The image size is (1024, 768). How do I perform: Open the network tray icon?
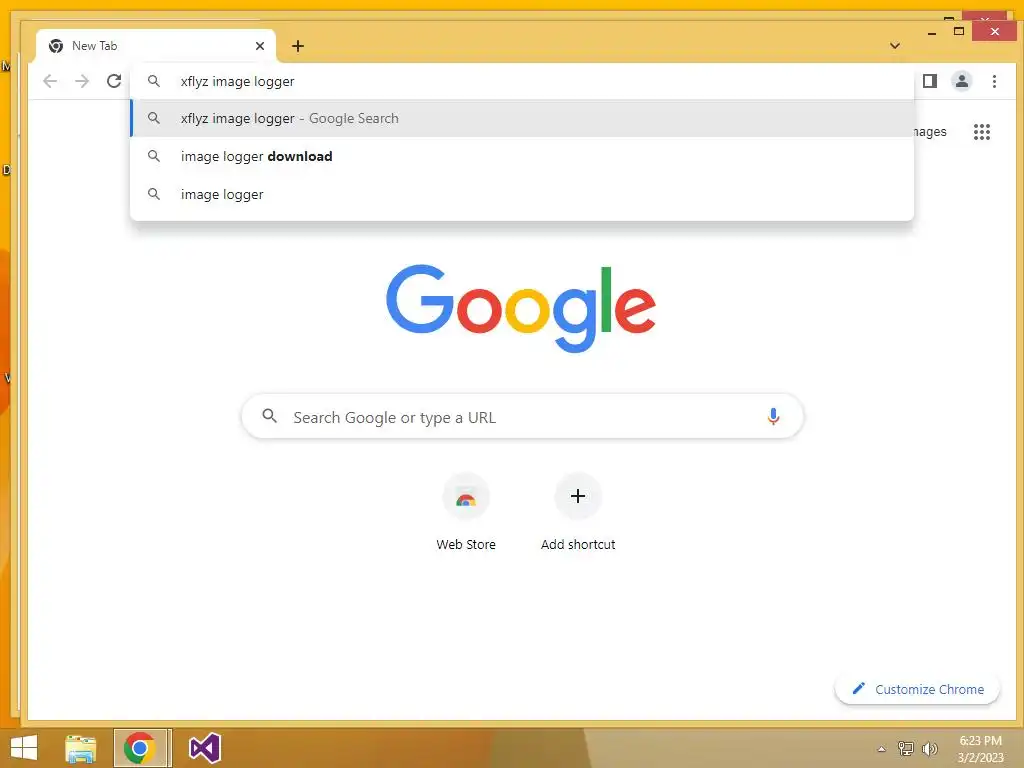[x=905, y=748]
